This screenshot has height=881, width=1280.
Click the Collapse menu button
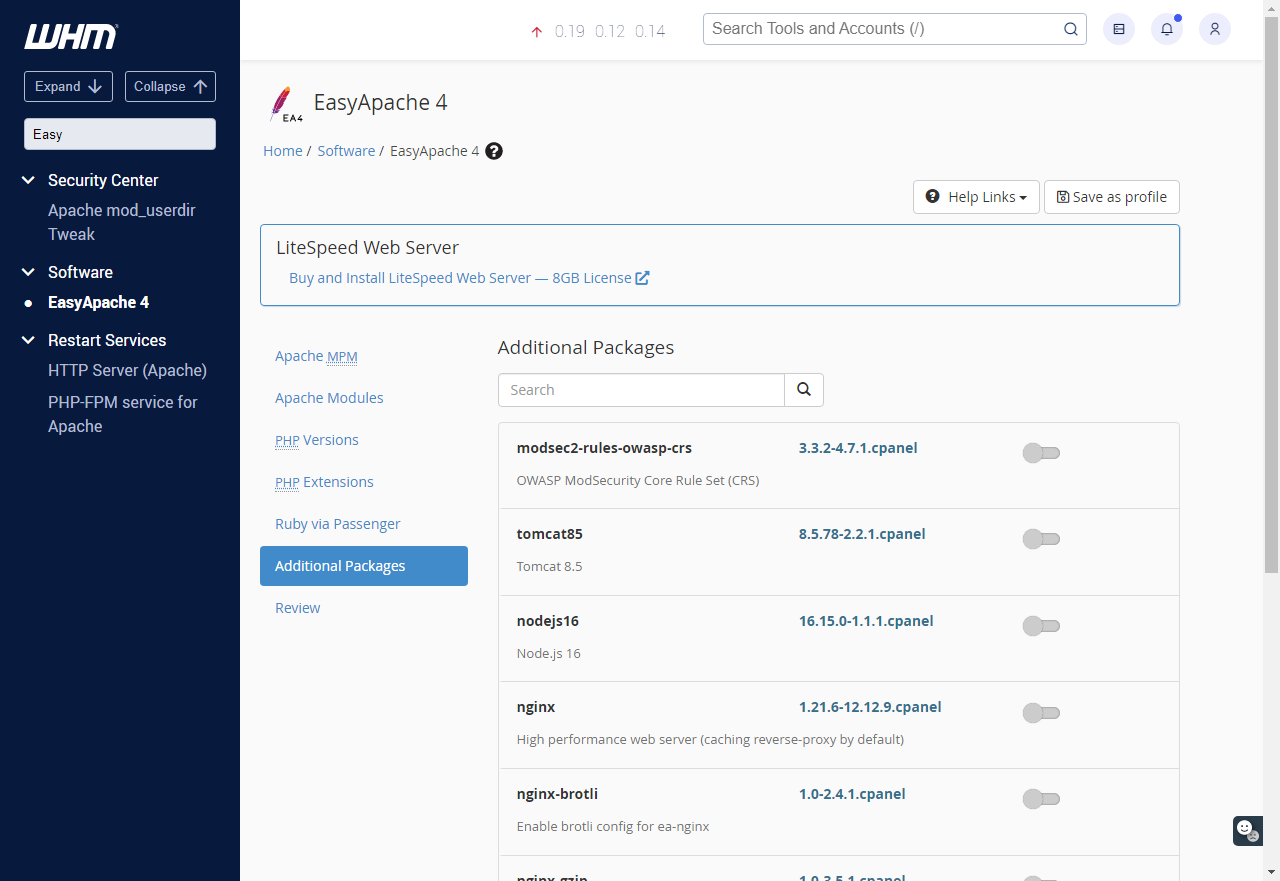(170, 86)
